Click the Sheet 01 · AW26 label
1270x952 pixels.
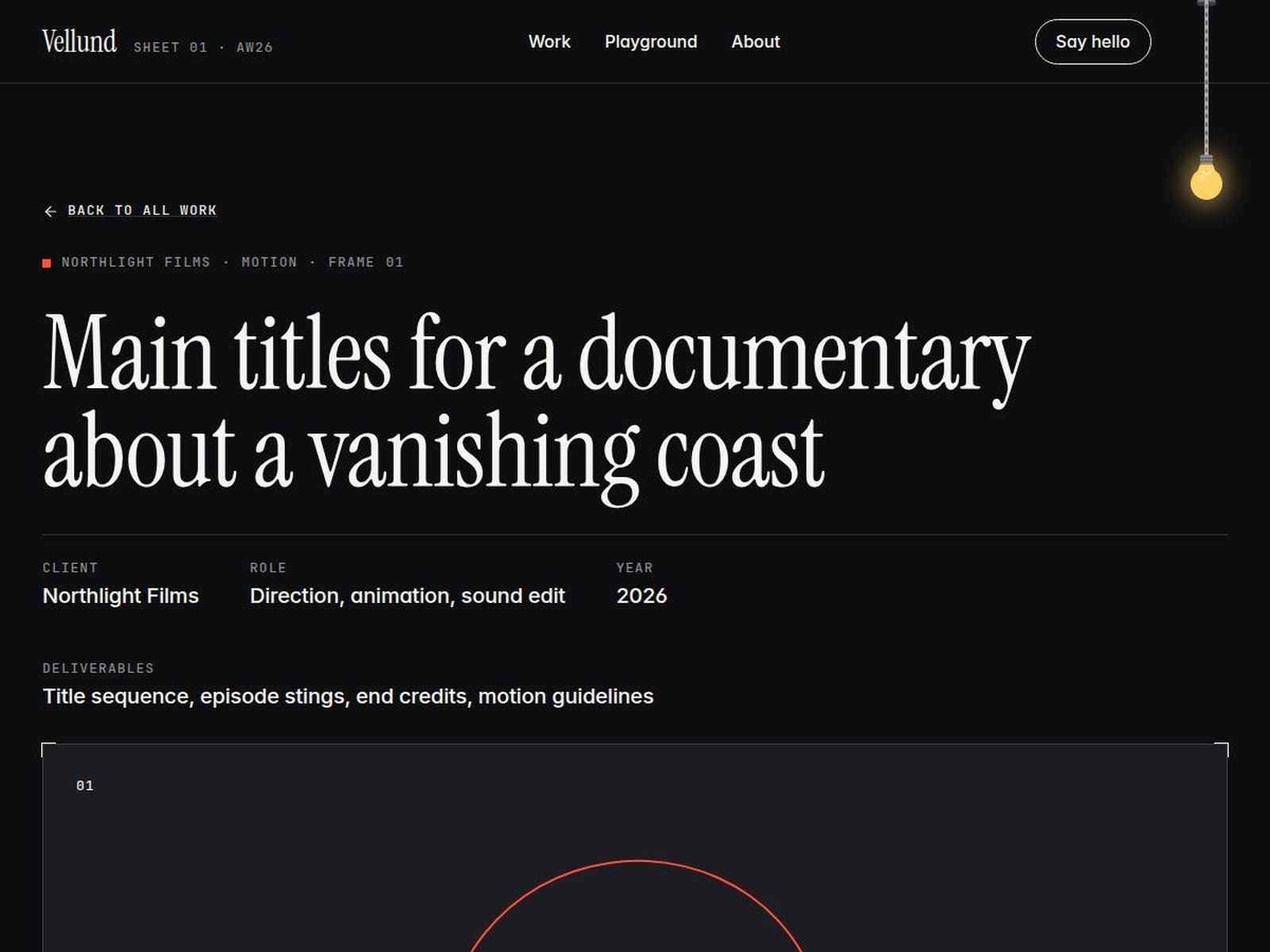[x=203, y=48]
